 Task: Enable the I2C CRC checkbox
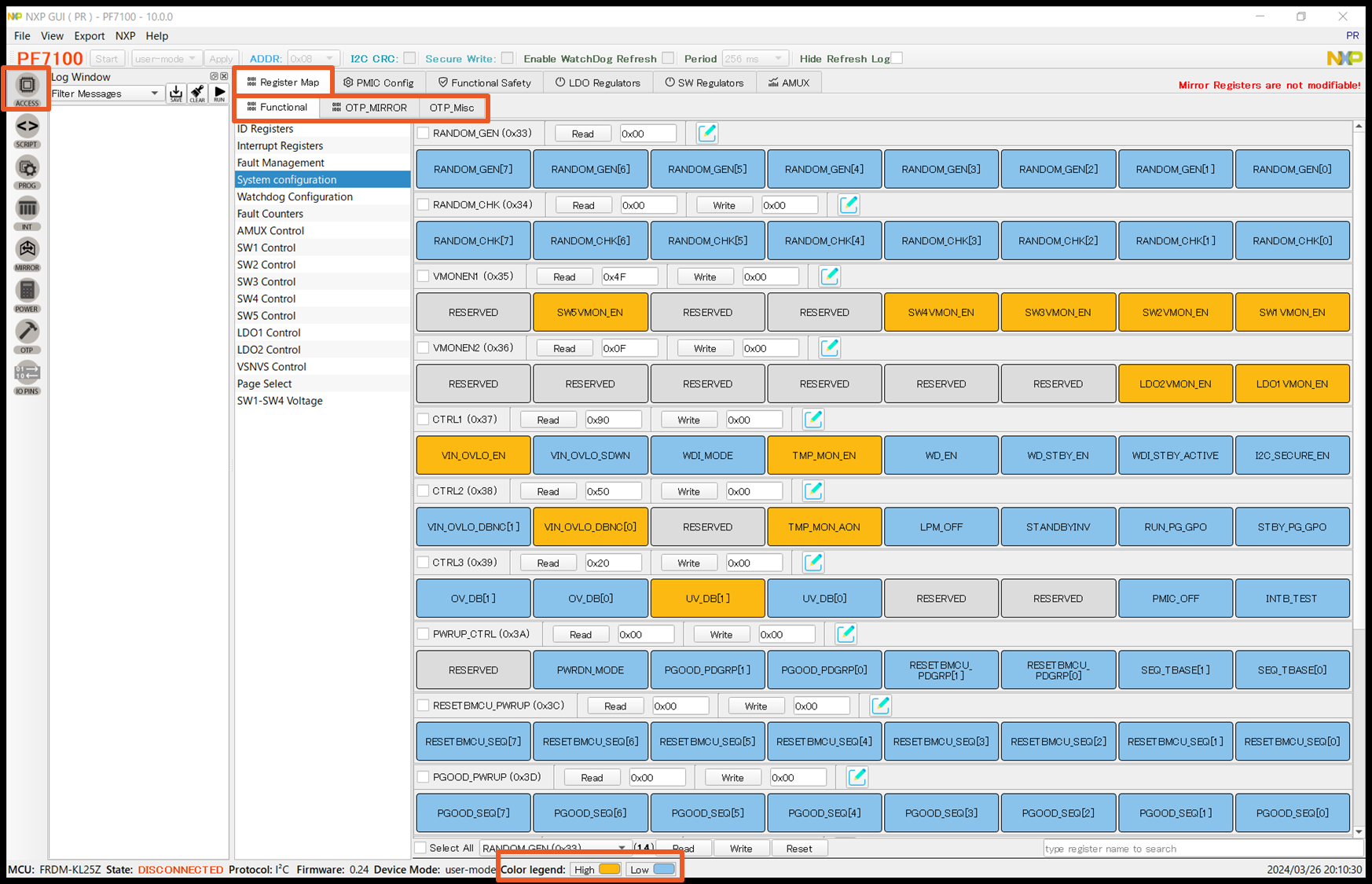click(x=409, y=58)
